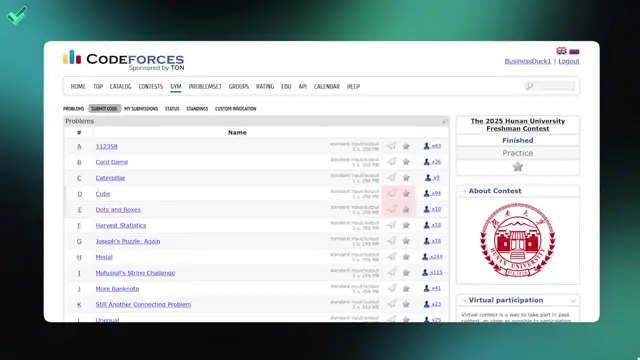Open API in the main menu
640x360 pixels.
pyautogui.click(x=302, y=87)
